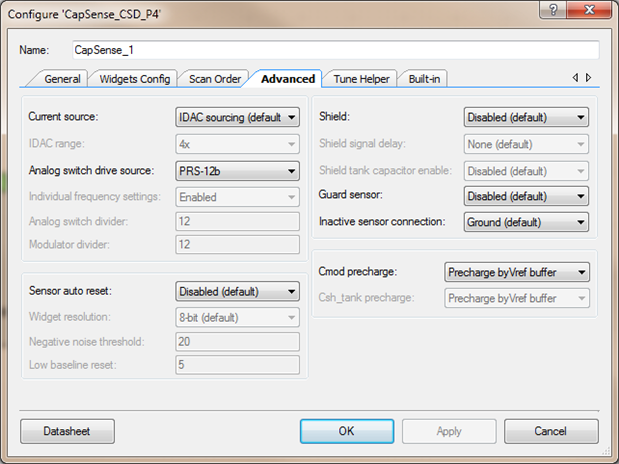Click the Low baseline reset field

[237, 365]
